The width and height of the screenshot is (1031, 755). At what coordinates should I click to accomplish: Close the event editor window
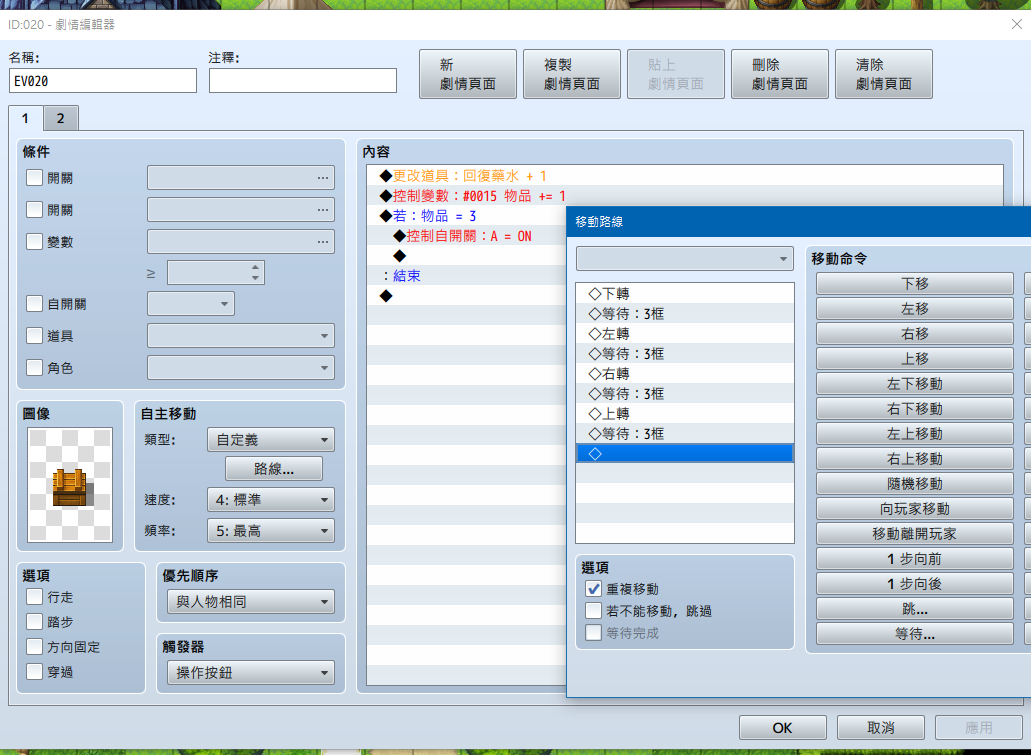[x=1016, y=24]
